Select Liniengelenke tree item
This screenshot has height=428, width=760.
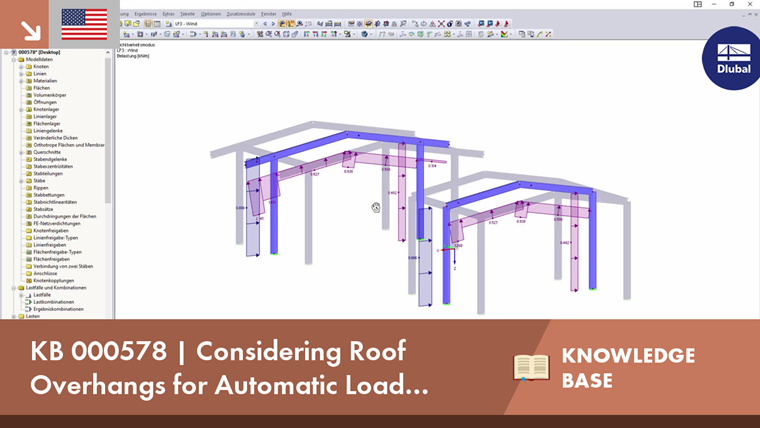pyautogui.click(x=48, y=131)
